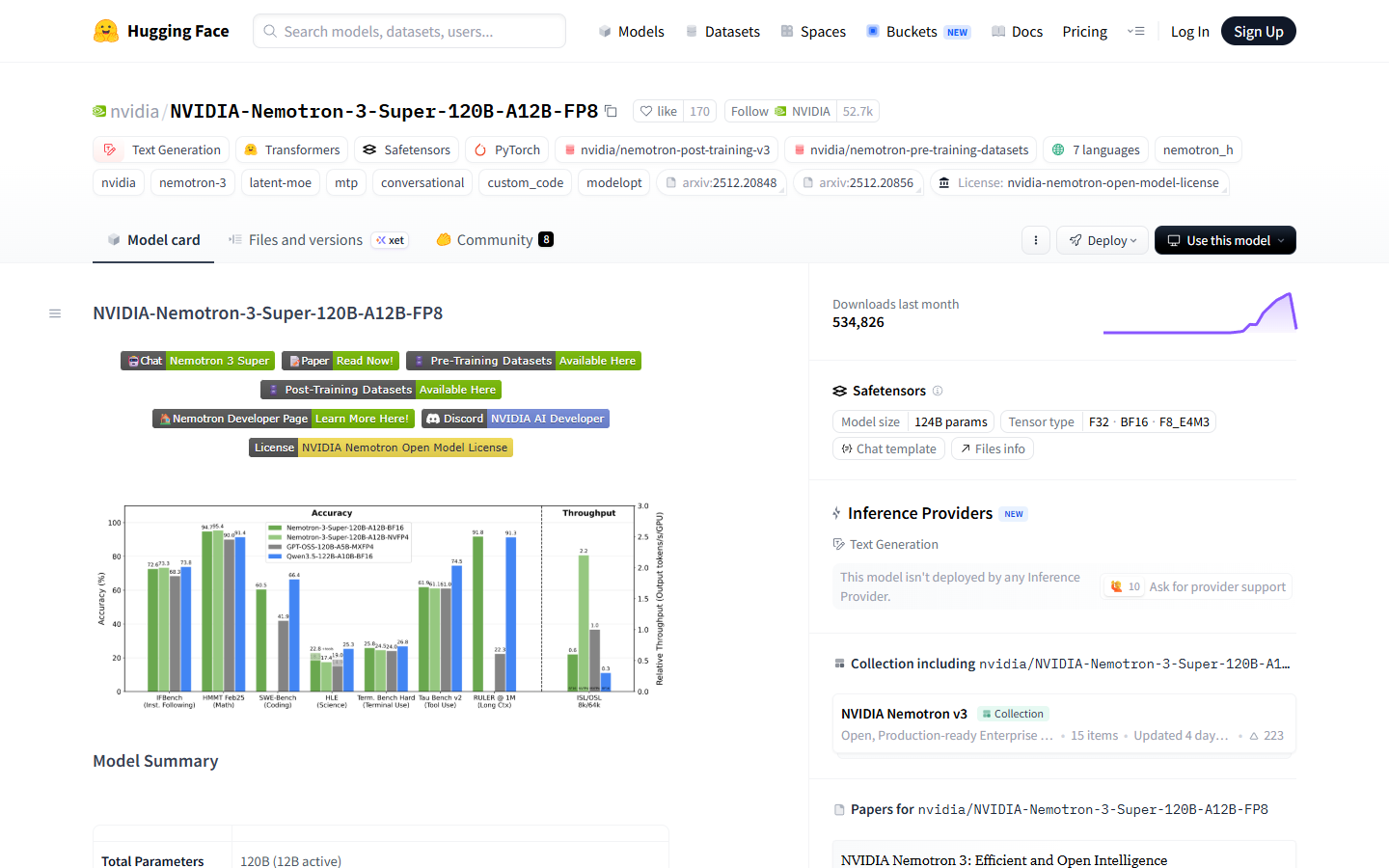Click the Sign Up button
This screenshot has height=868, width=1389.
click(x=1258, y=31)
